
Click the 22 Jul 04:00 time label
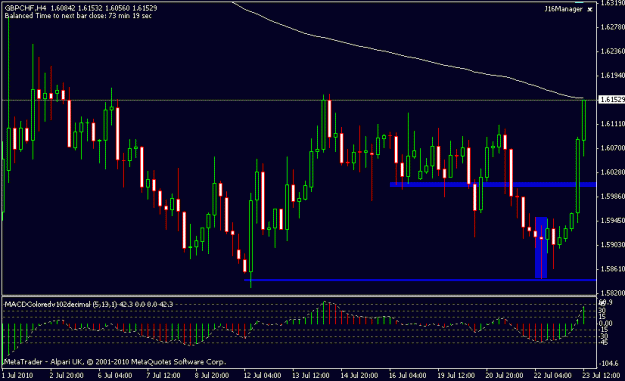tap(553, 375)
